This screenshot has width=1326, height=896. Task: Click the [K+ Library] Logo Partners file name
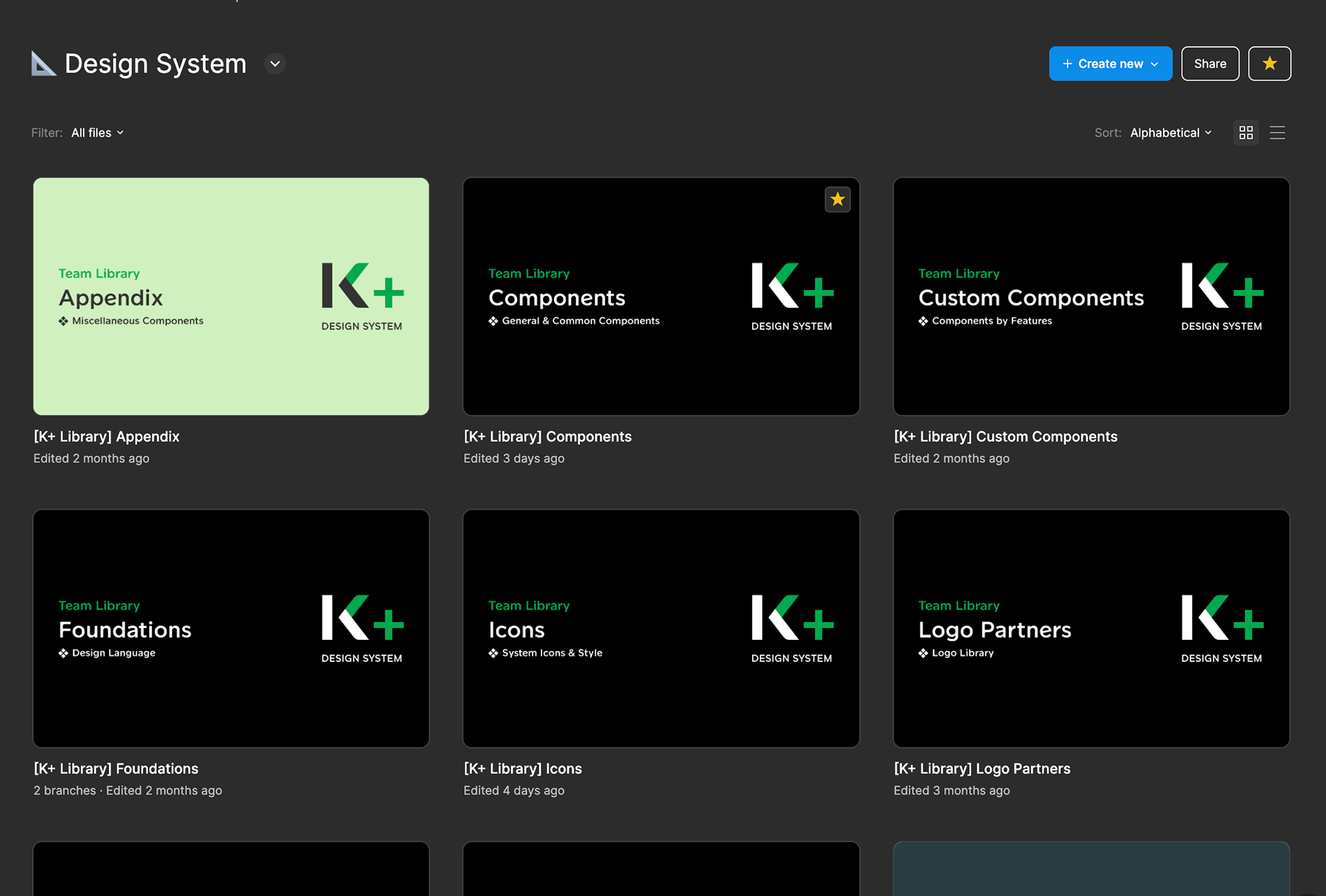[982, 768]
